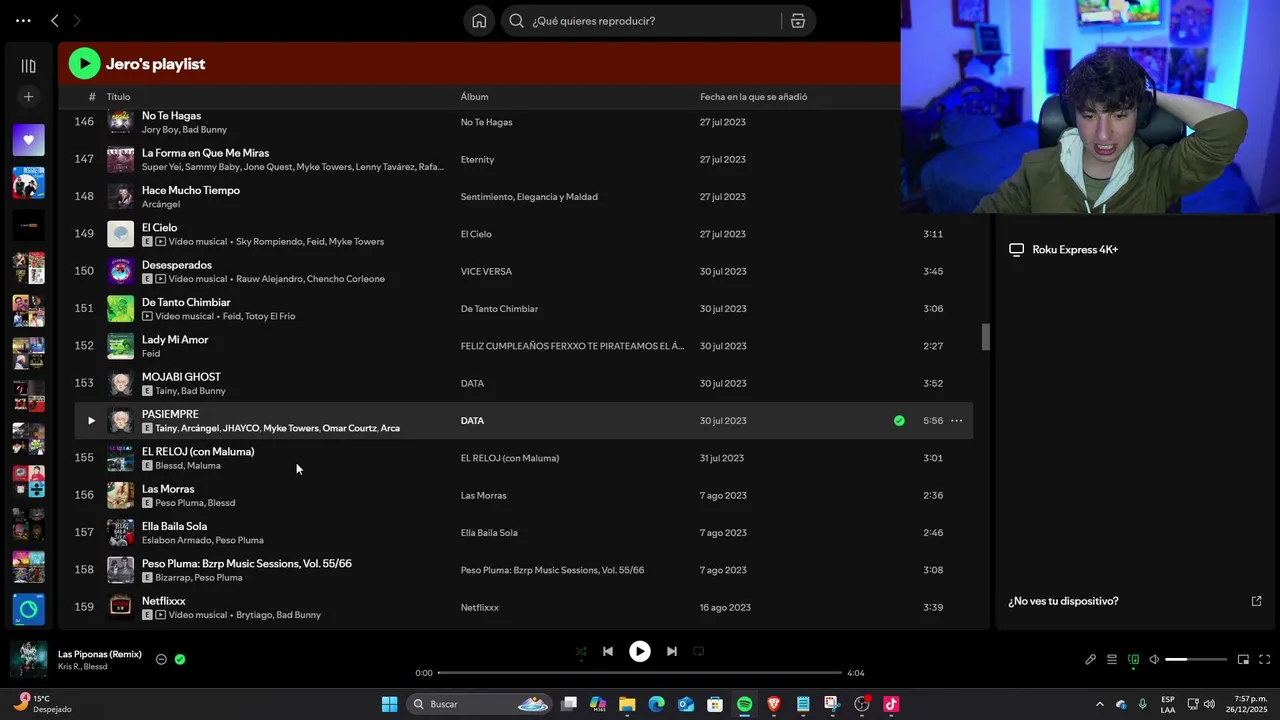Open the miniplayer
The width and height of the screenshot is (1280, 720).
pos(1243,659)
